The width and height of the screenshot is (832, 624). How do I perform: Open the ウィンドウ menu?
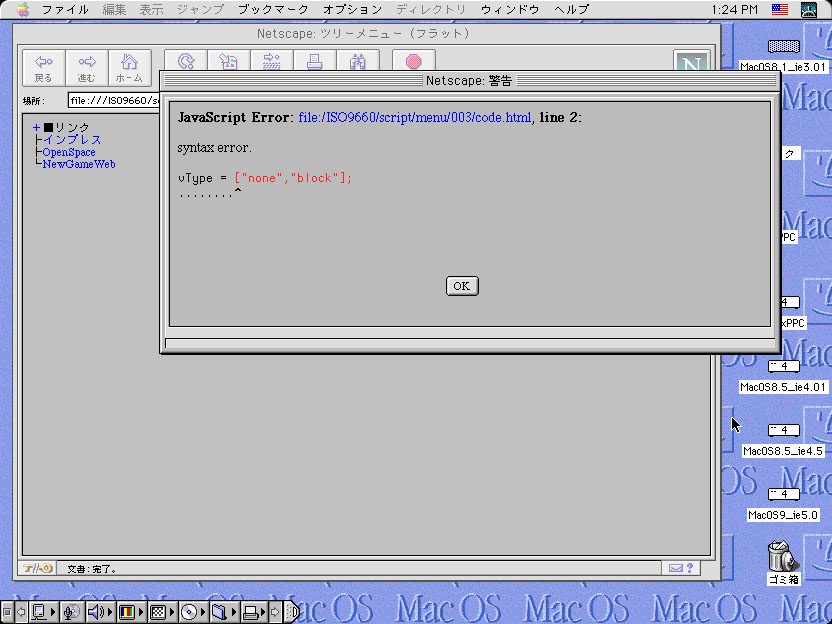[x=510, y=10]
